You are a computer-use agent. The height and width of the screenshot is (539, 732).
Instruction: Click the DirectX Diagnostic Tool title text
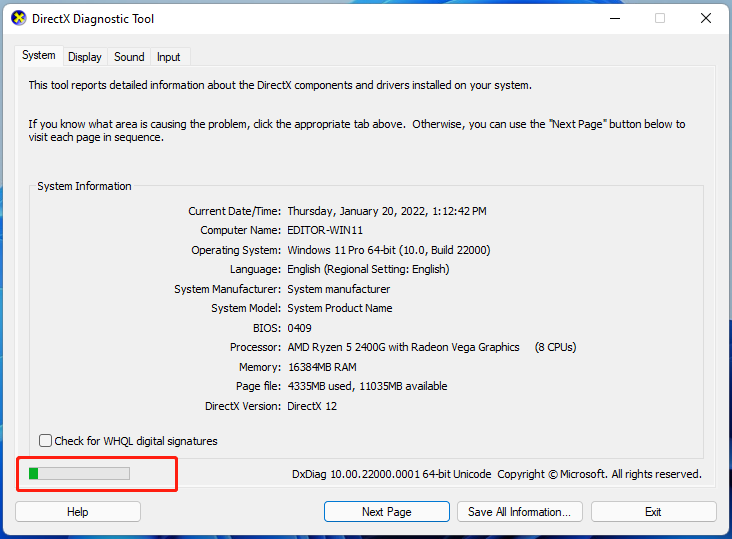(93, 19)
